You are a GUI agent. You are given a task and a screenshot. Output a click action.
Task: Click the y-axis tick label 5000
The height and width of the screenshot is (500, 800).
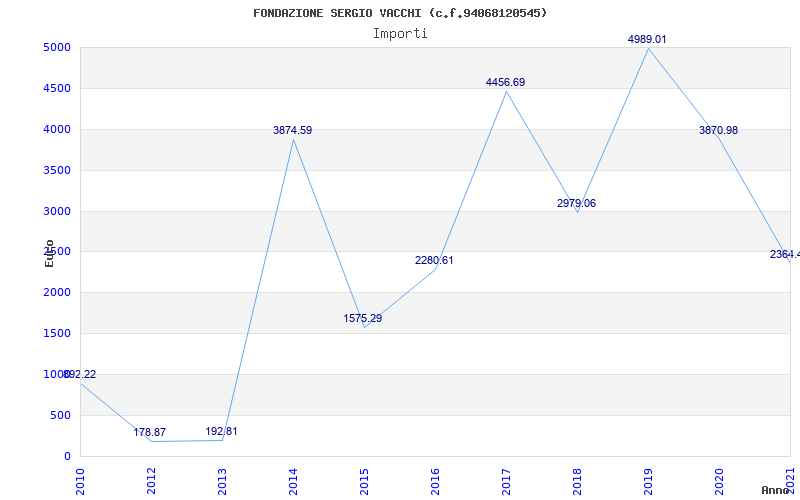(59, 47)
